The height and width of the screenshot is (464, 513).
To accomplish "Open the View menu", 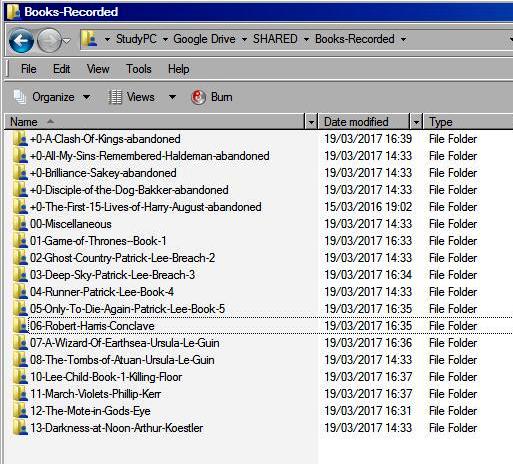I will [98, 69].
